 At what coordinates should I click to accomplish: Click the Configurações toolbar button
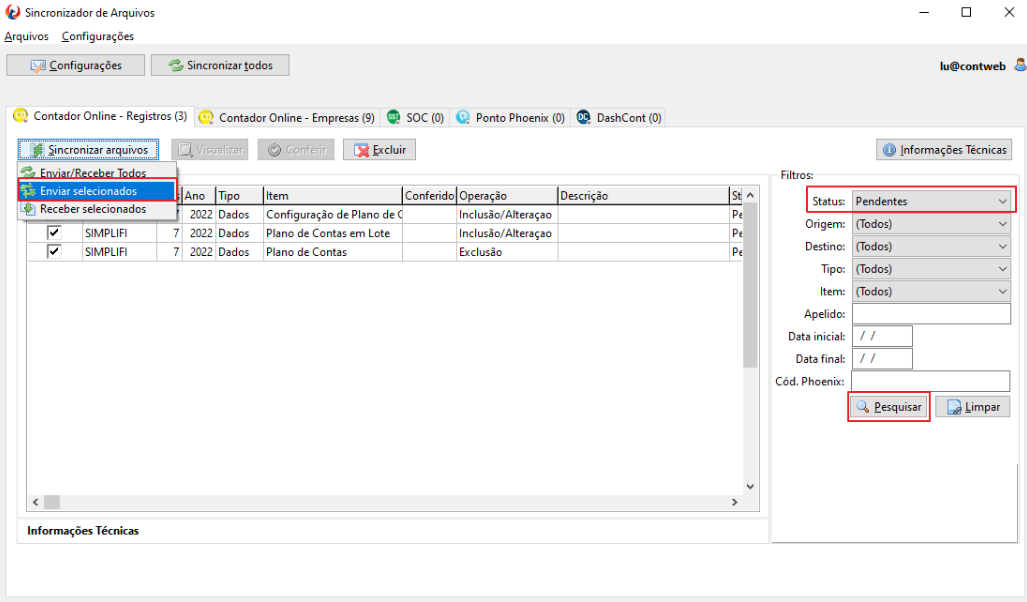click(75, 66)
